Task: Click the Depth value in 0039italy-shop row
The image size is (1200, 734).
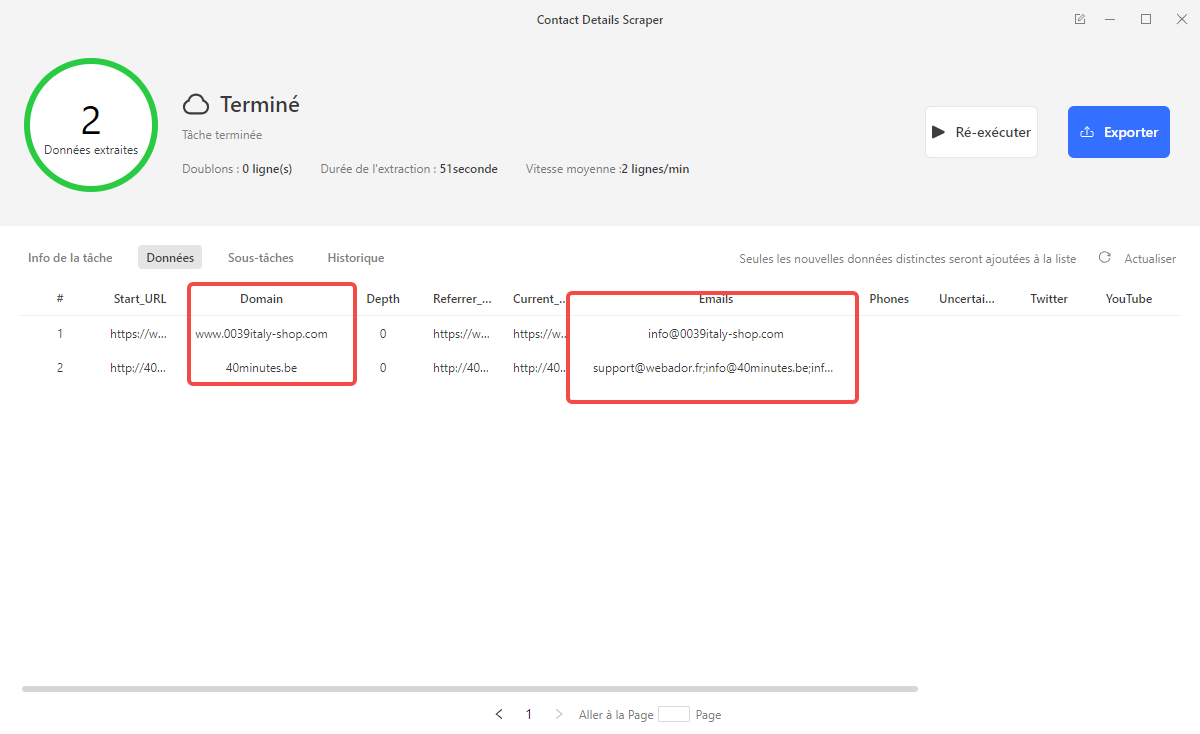Action: [383, 334]
